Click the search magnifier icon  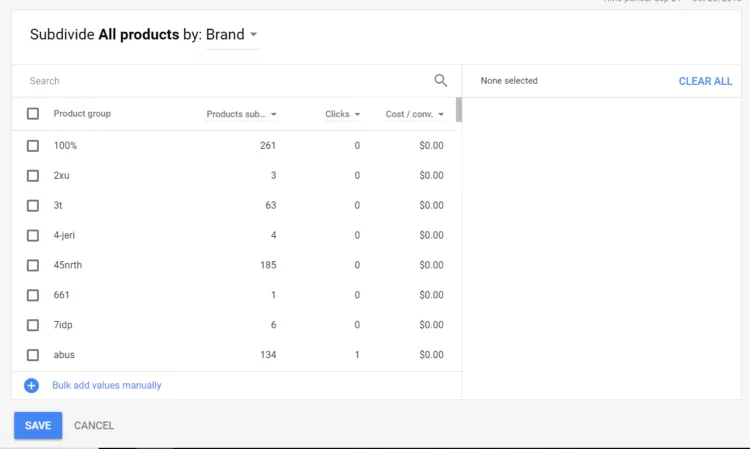pyautogui.click(x=441, y=80)
